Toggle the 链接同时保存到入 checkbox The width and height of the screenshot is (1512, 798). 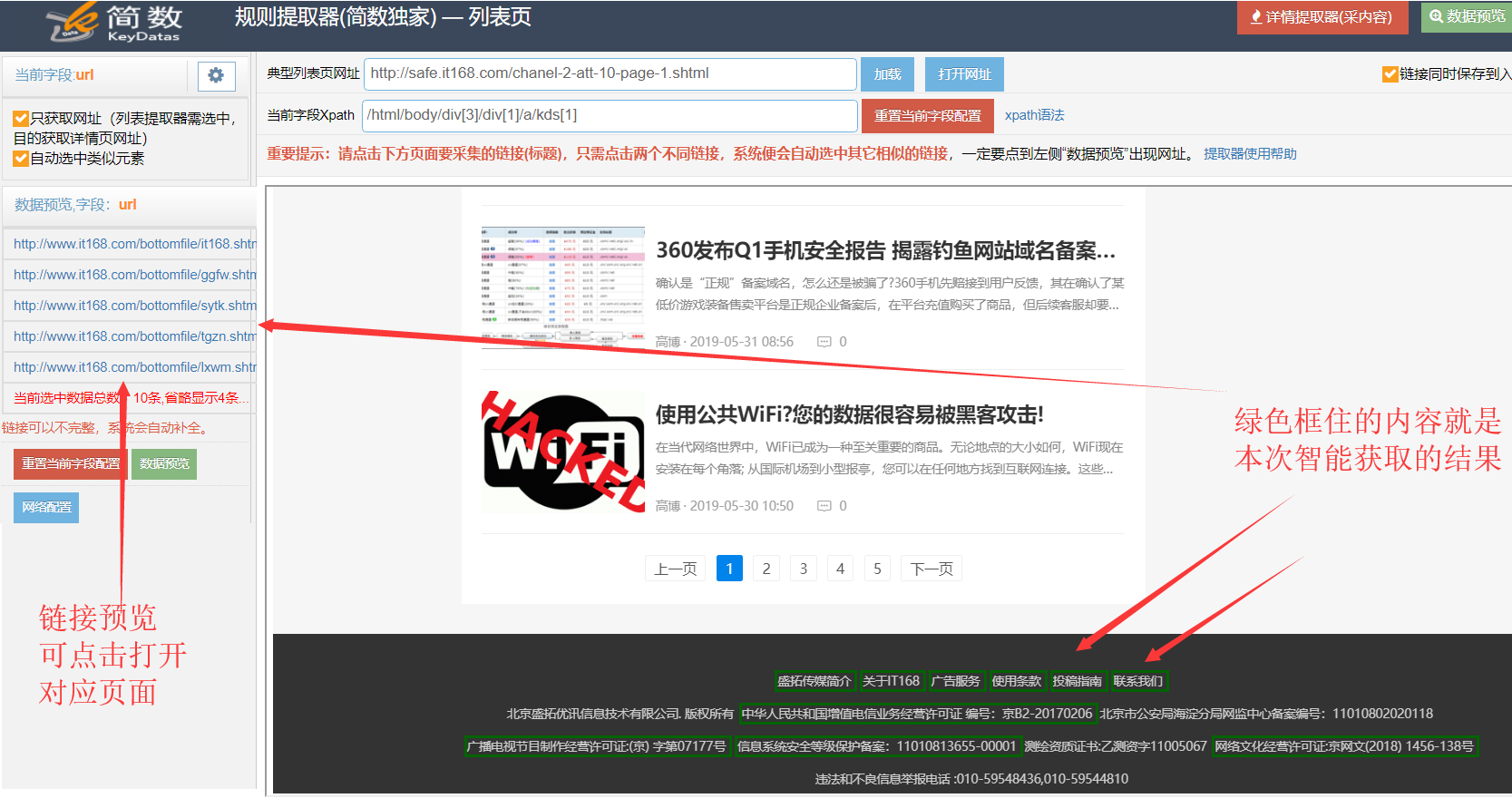click(x=1390, y=74)
